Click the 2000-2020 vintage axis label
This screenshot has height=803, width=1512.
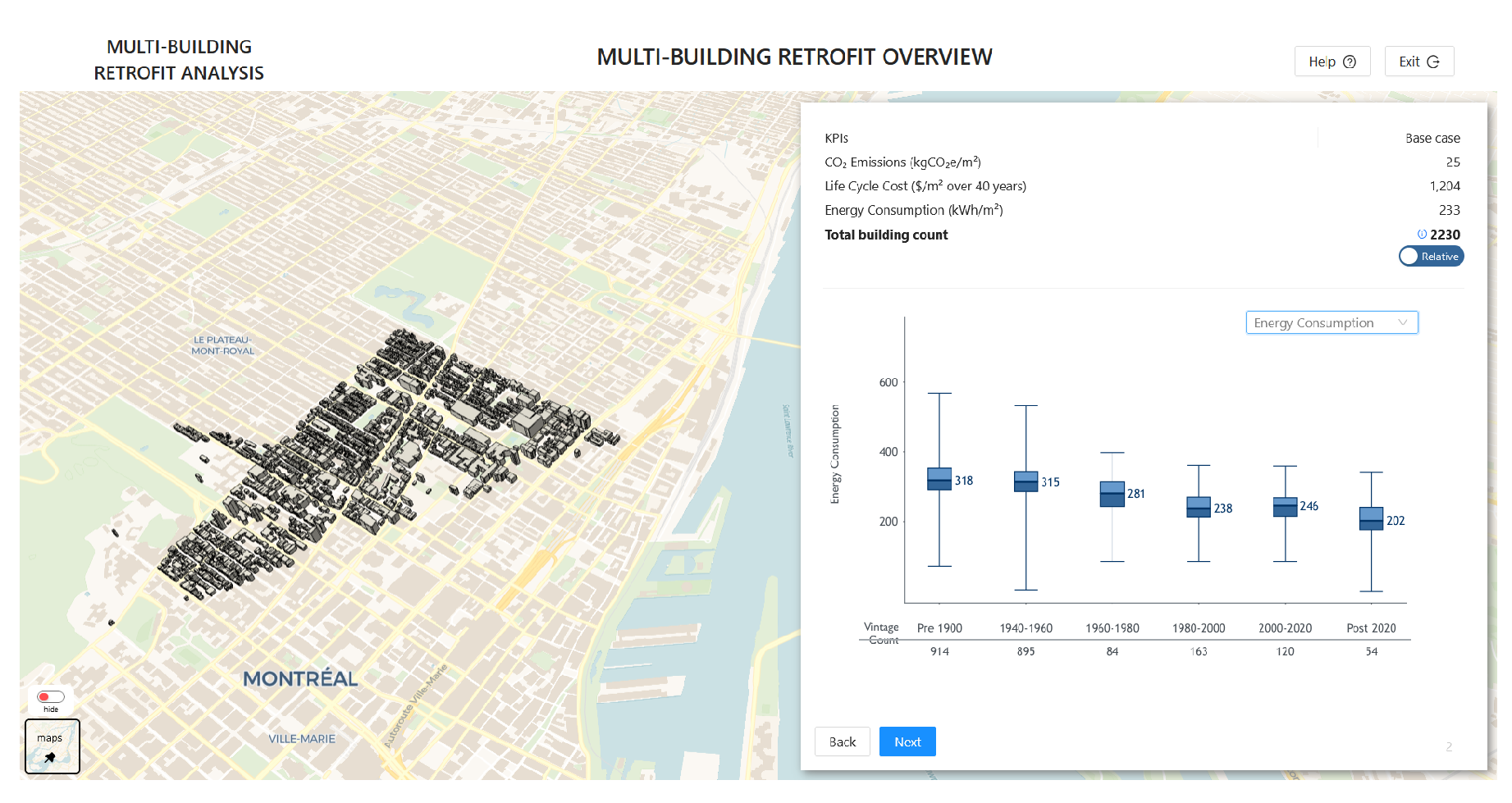(1285, 628)
